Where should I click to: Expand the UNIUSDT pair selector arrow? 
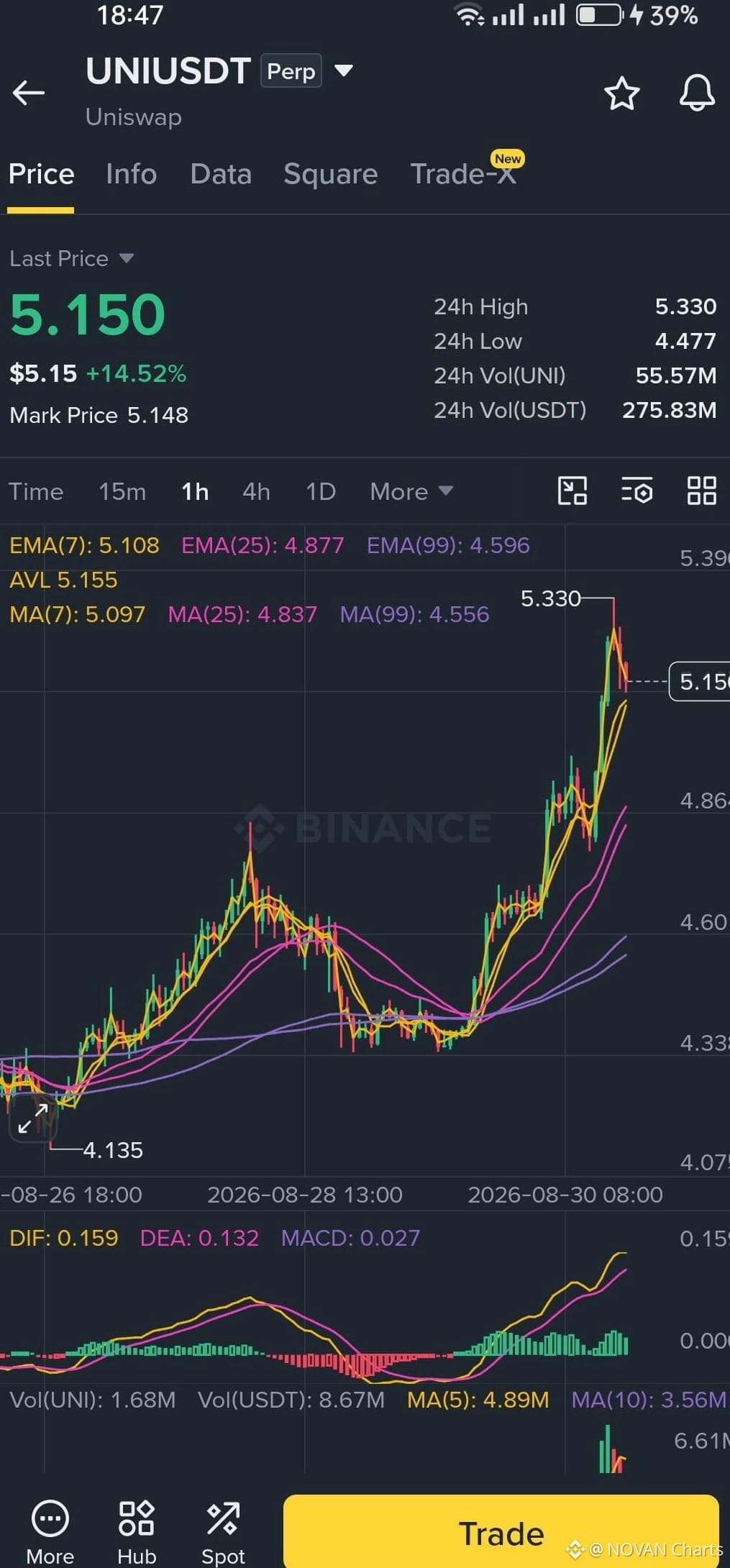[344, 70]
